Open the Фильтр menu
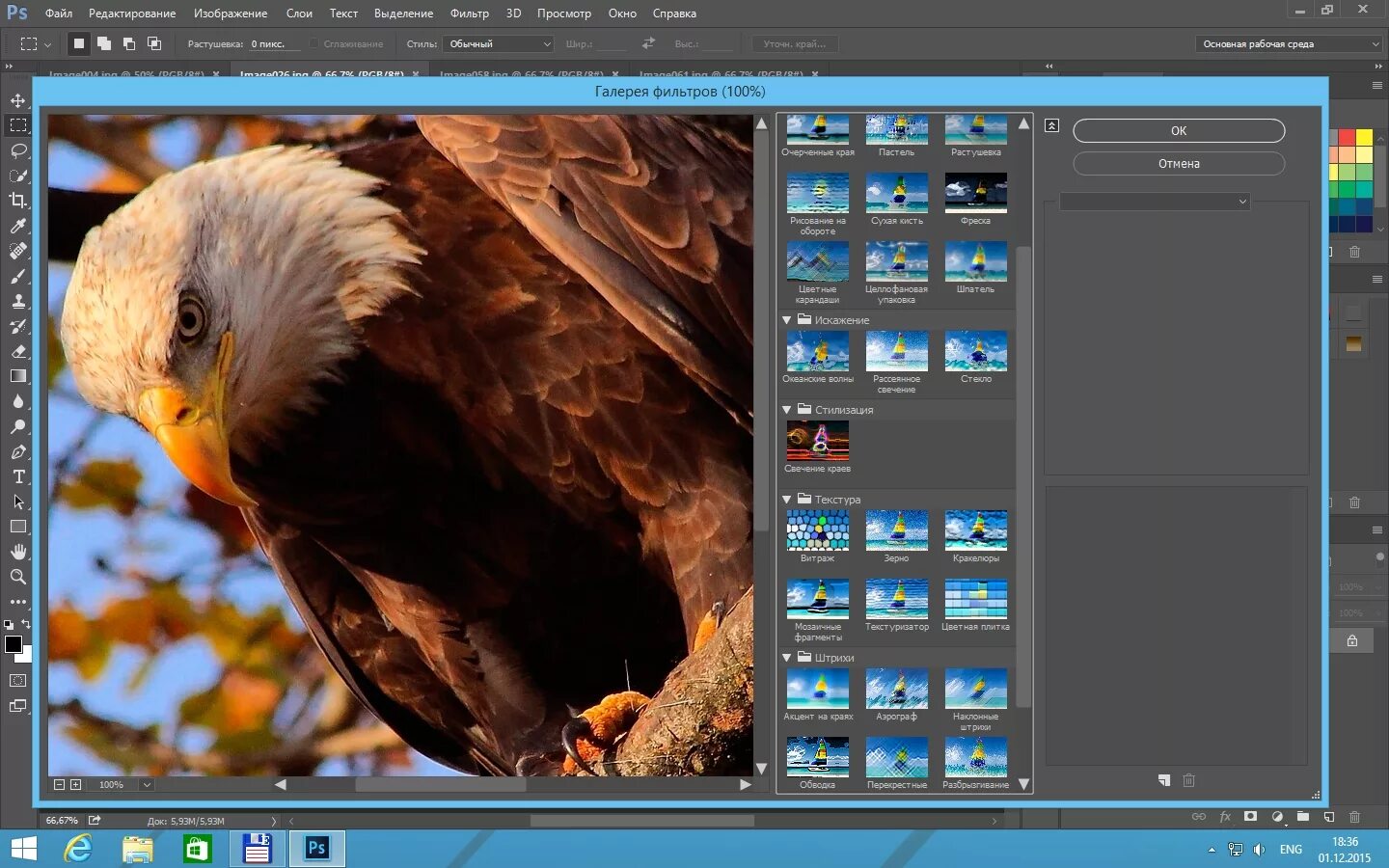 coord(469,14)
